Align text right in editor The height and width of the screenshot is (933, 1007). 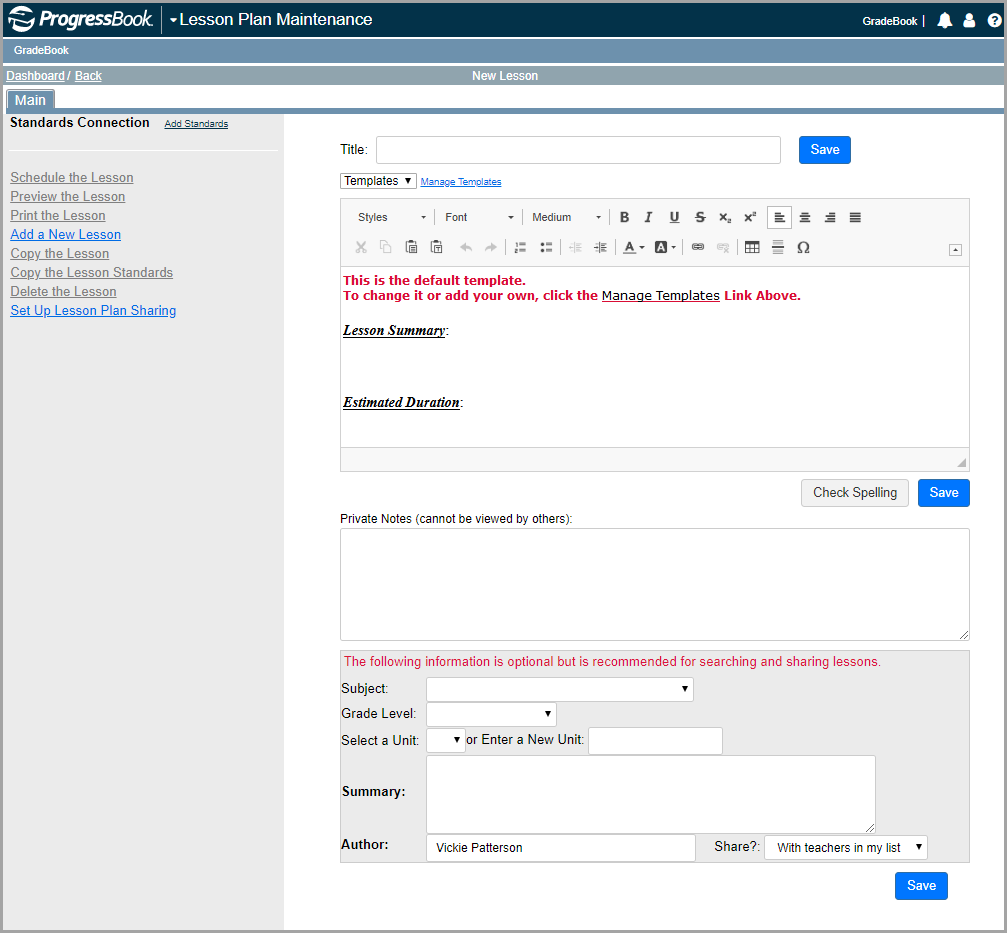(x=830, y=217)
